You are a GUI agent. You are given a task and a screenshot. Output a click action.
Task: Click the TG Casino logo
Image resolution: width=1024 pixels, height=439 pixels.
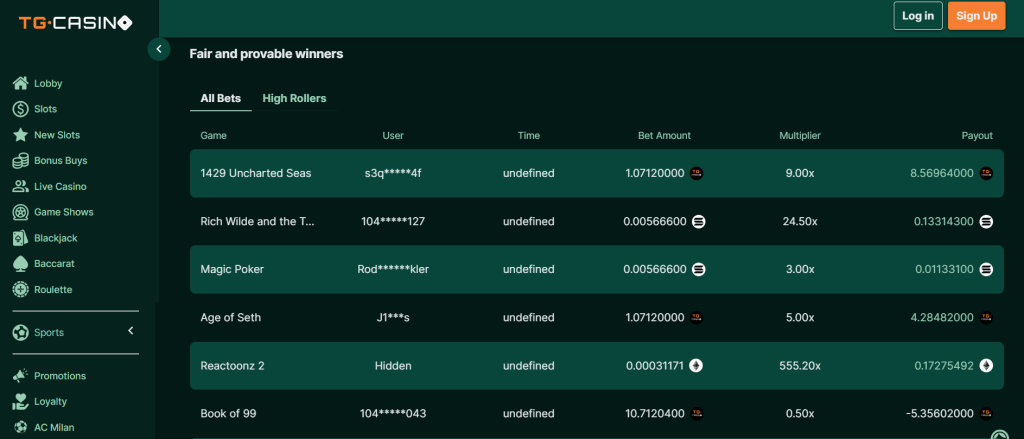coord(75,22)
